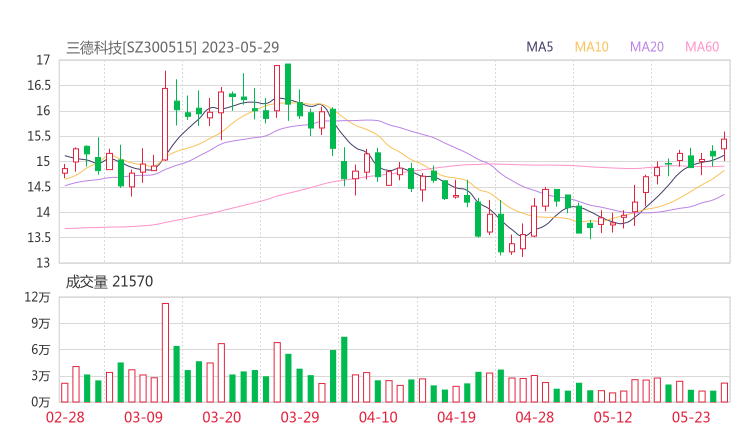Click the 9万 volume axis label

tap(41, 324)
